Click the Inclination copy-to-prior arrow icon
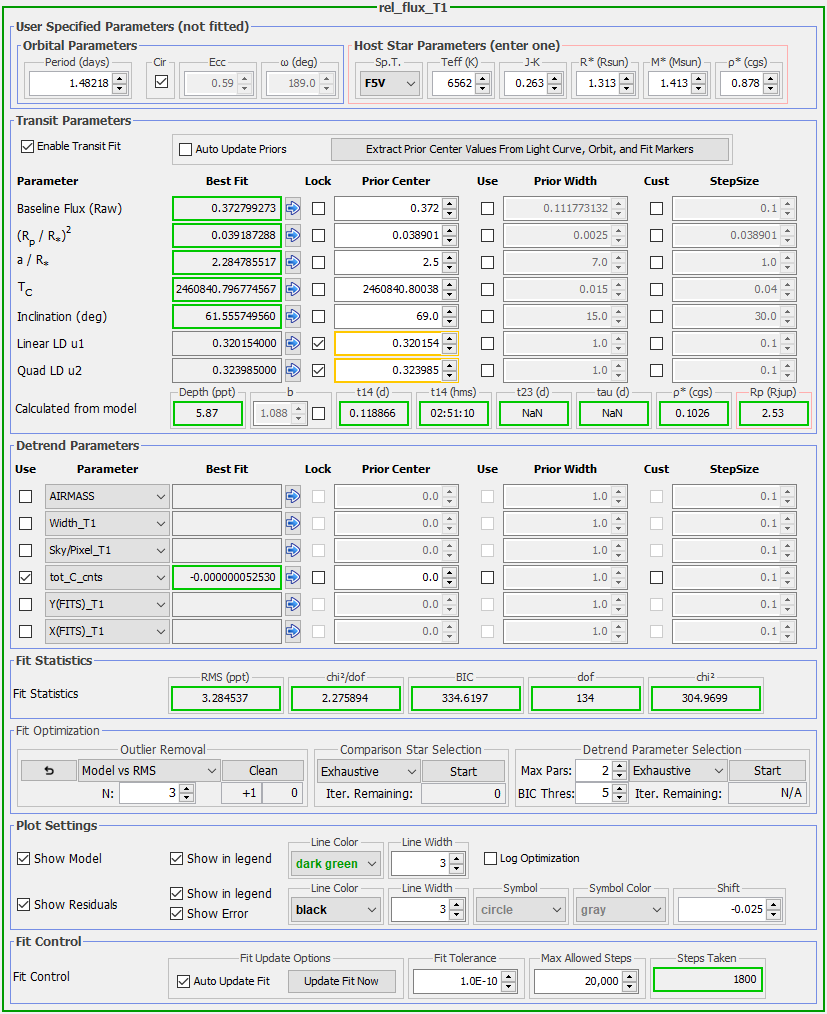Viewport: 827px width, 1014px height. pos(293,317)
